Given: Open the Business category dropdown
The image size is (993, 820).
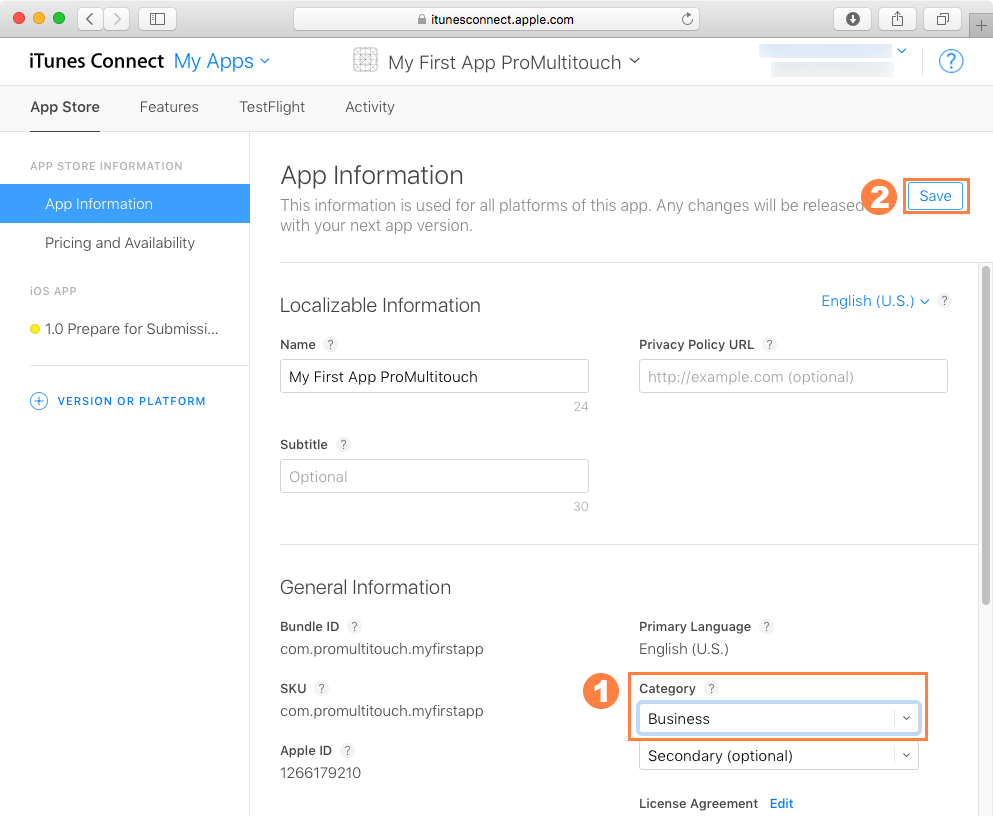Looking at the screenshot, I should click(779, 719).
